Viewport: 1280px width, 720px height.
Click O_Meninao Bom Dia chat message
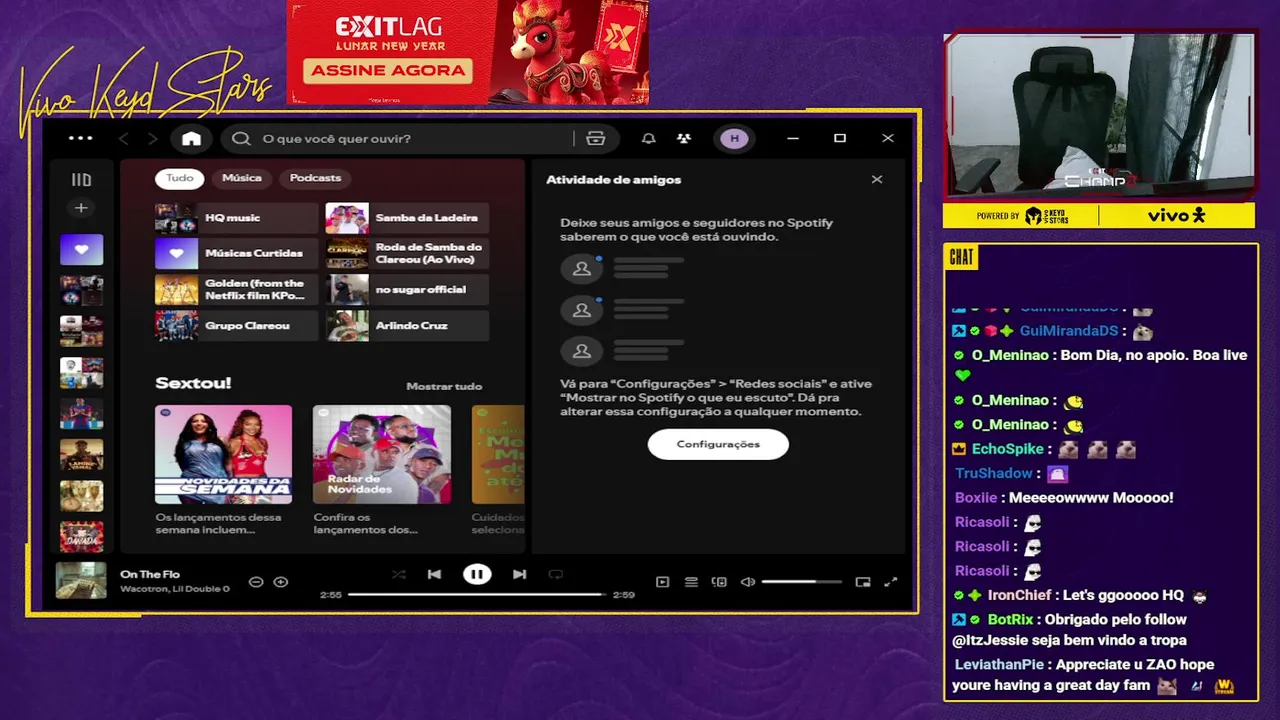click(1100, 365)
